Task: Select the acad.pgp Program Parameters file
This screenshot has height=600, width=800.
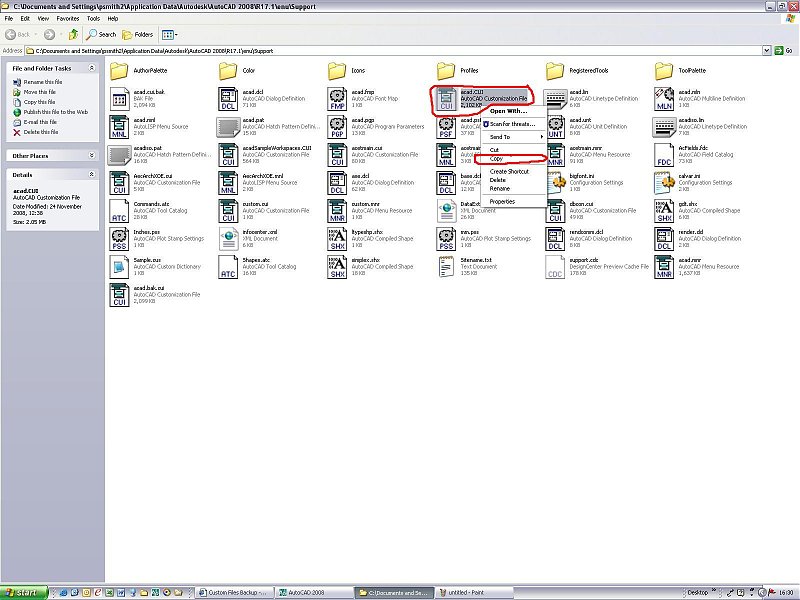Action: click(x=376, y=127)
